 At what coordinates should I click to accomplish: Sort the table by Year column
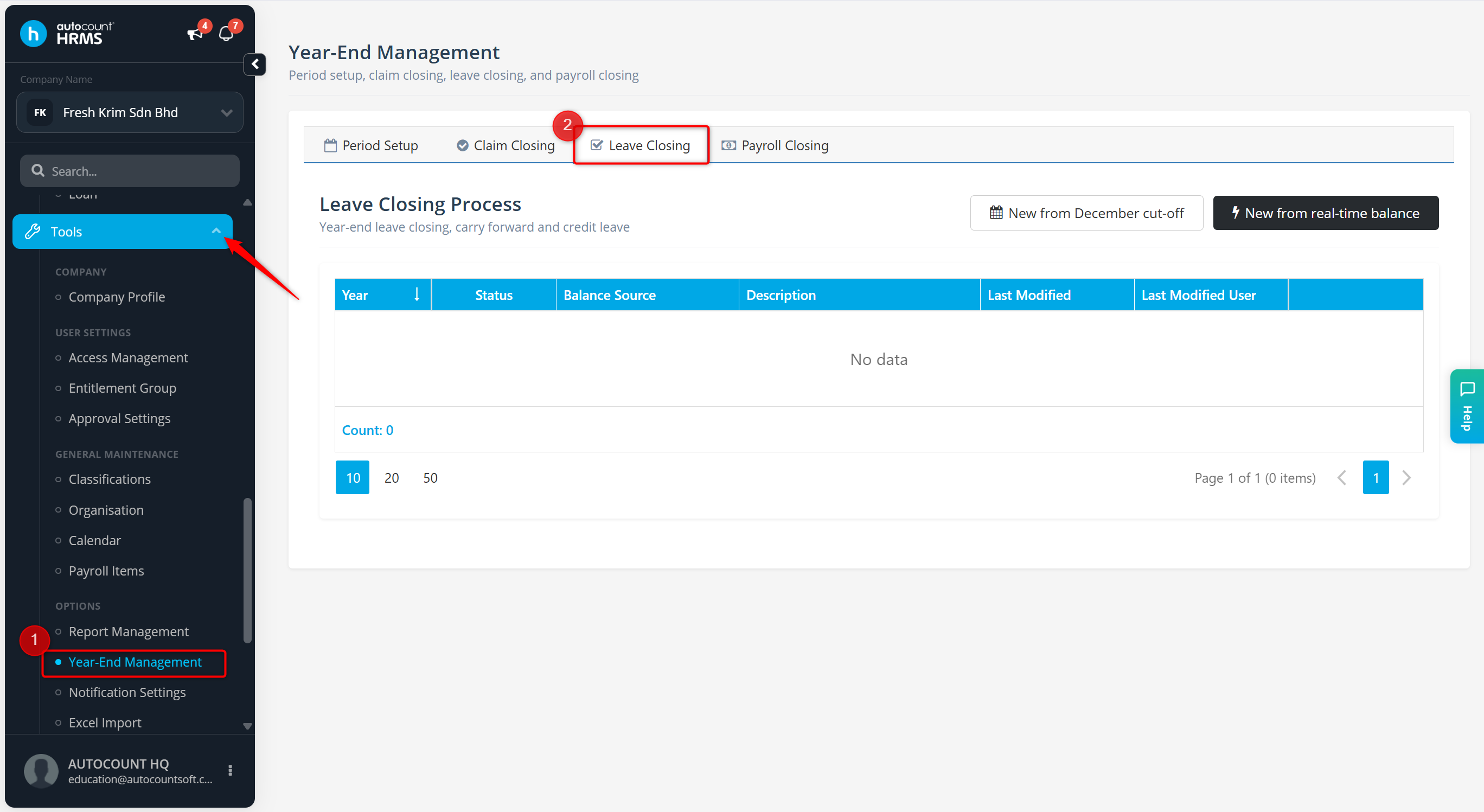click(382, 295)
